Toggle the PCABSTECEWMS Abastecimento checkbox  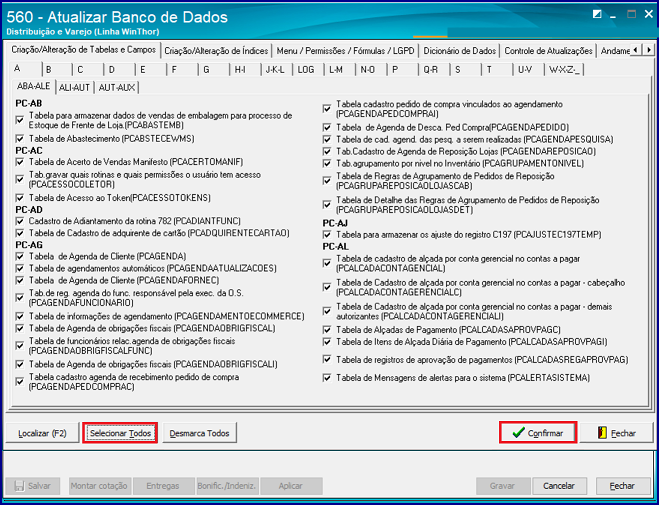[19, 138]
